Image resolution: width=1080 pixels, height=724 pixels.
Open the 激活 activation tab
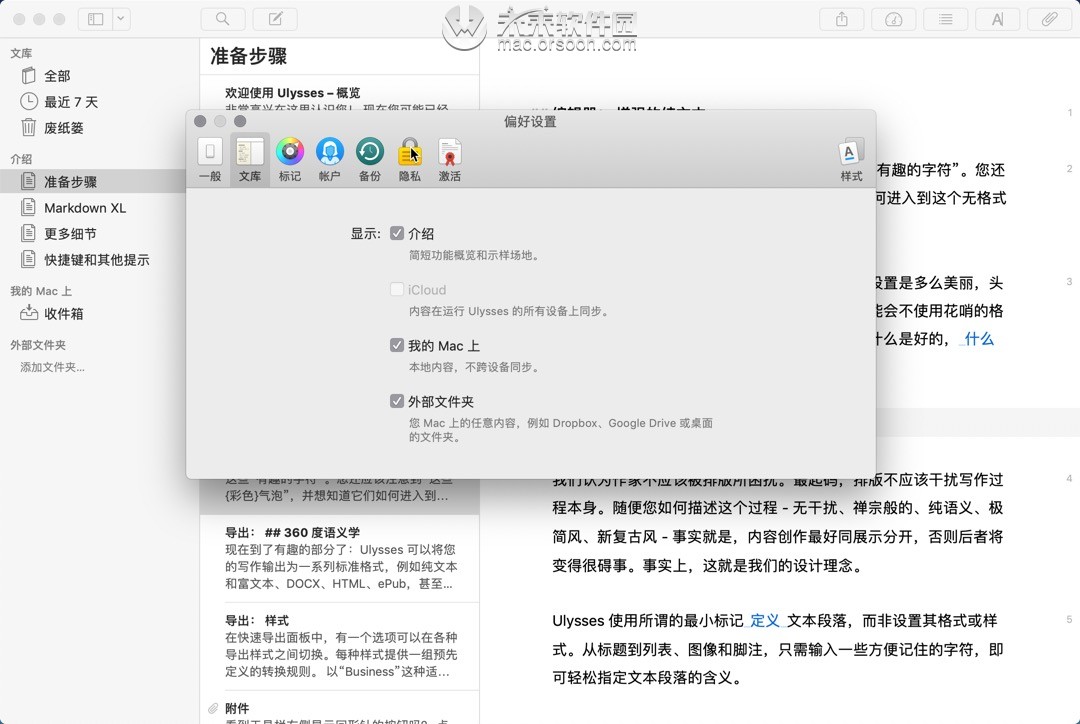point(450,159)
